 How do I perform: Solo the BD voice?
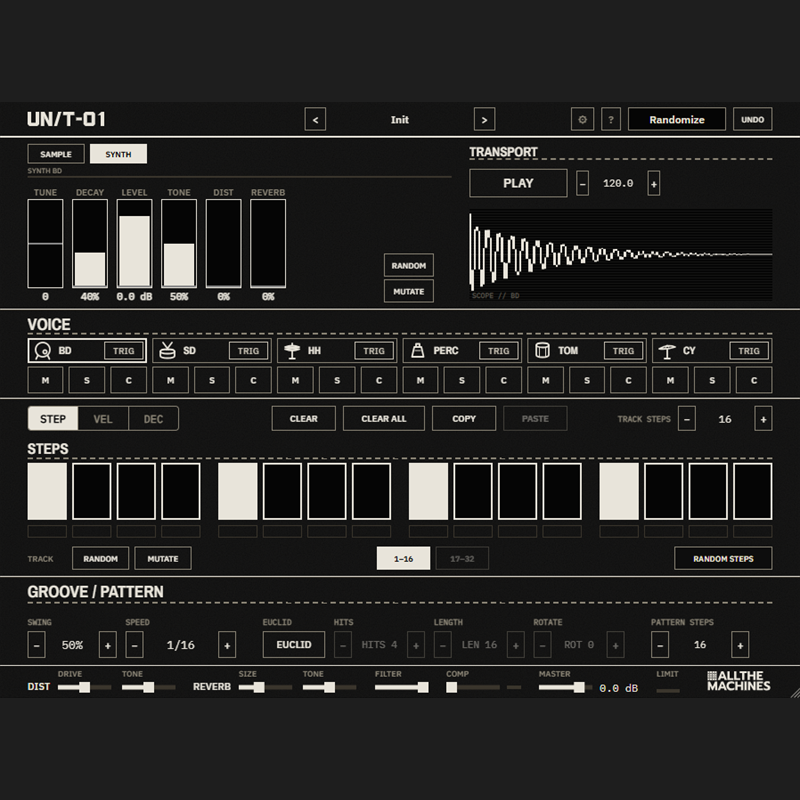[87, 380]
